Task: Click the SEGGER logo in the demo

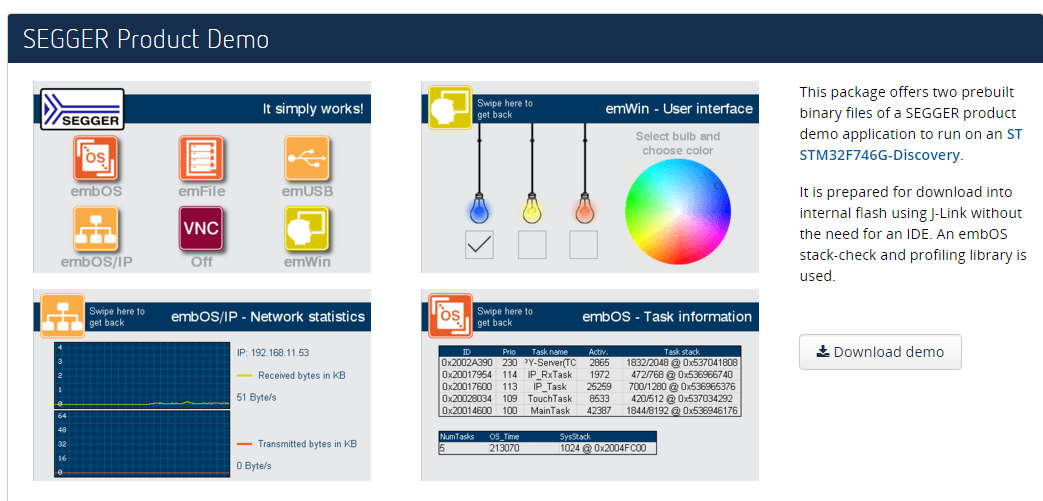Action: (x=82, y=109)
